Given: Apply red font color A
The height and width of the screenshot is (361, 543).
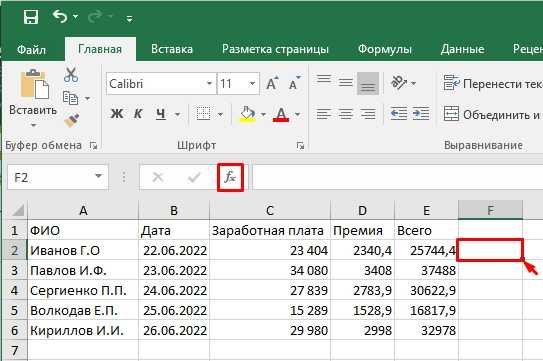Looking at the screenshot, I should pos(281,114).
